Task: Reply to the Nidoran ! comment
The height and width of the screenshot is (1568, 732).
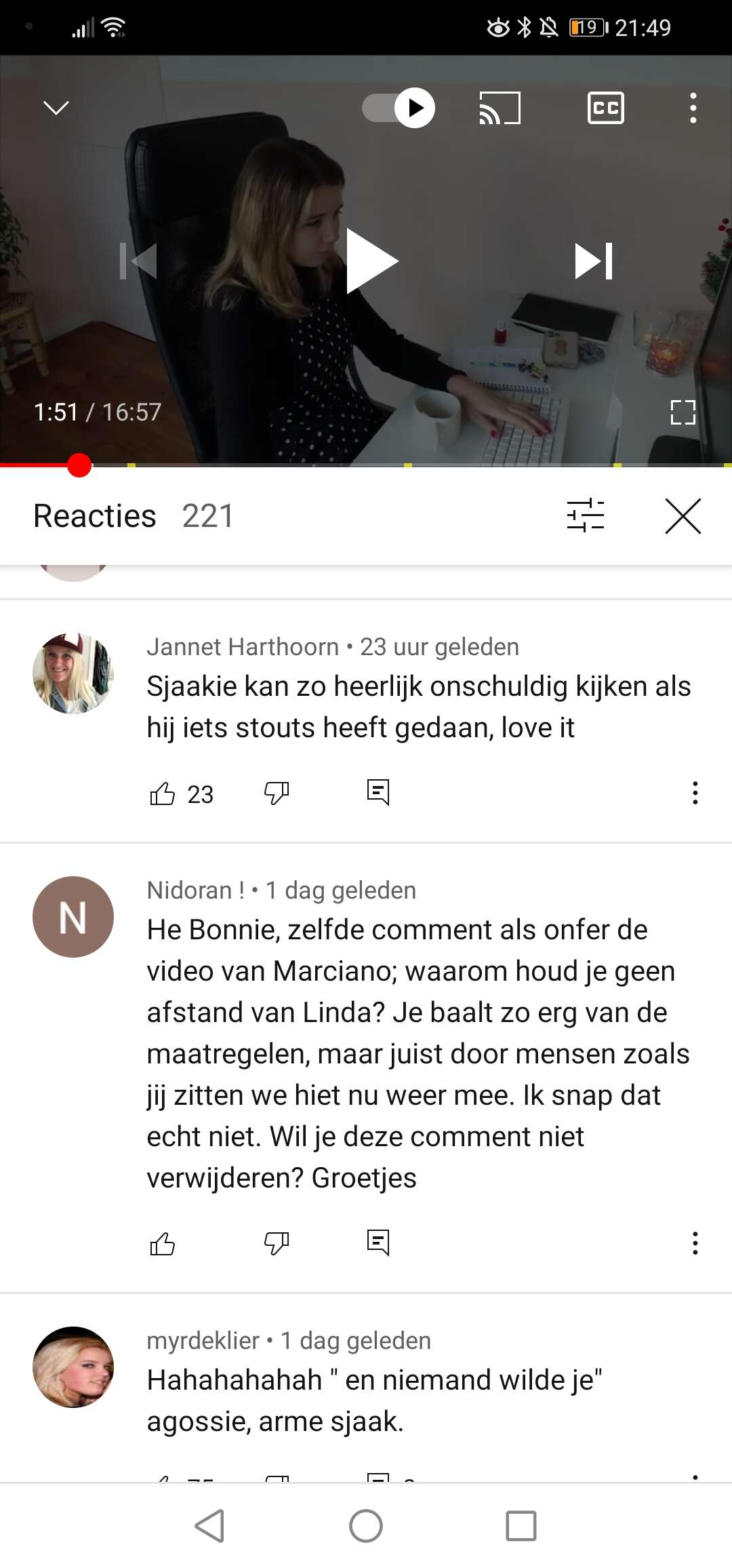Action: pos(378,1242)
